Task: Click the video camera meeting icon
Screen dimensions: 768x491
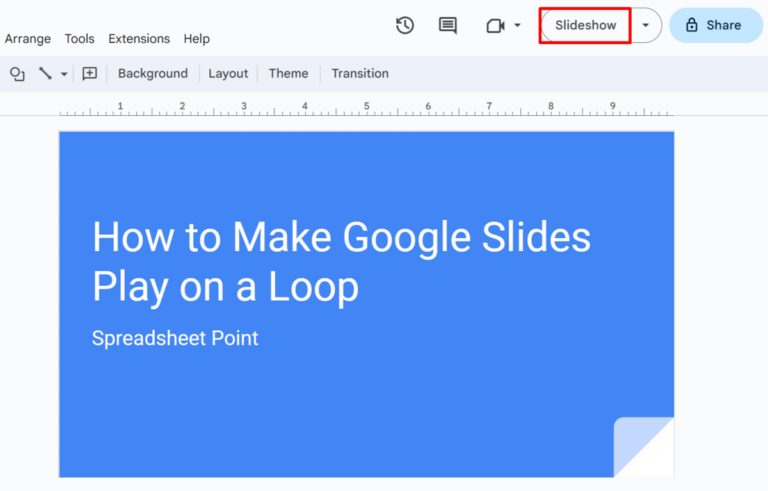Action: pyautogui.click(x=495, y=25)
